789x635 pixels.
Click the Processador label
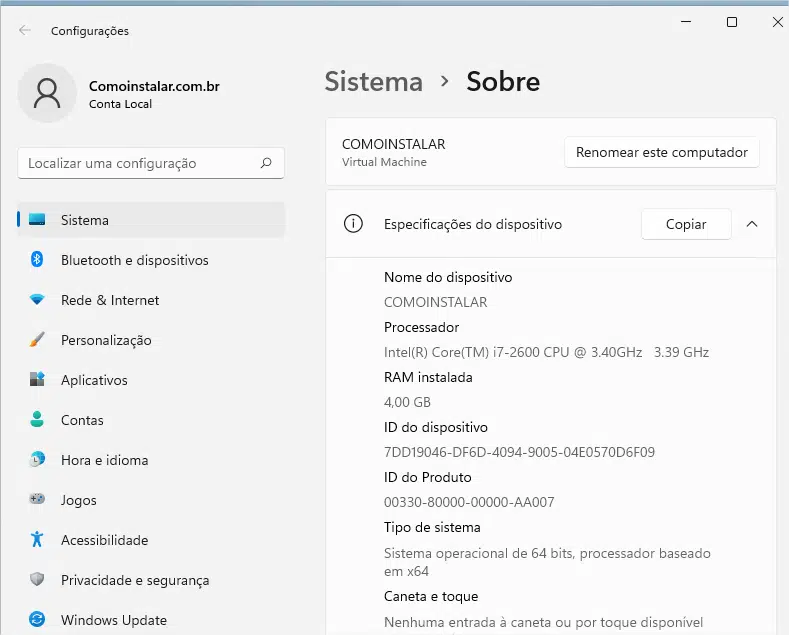(x=422, y=327)
